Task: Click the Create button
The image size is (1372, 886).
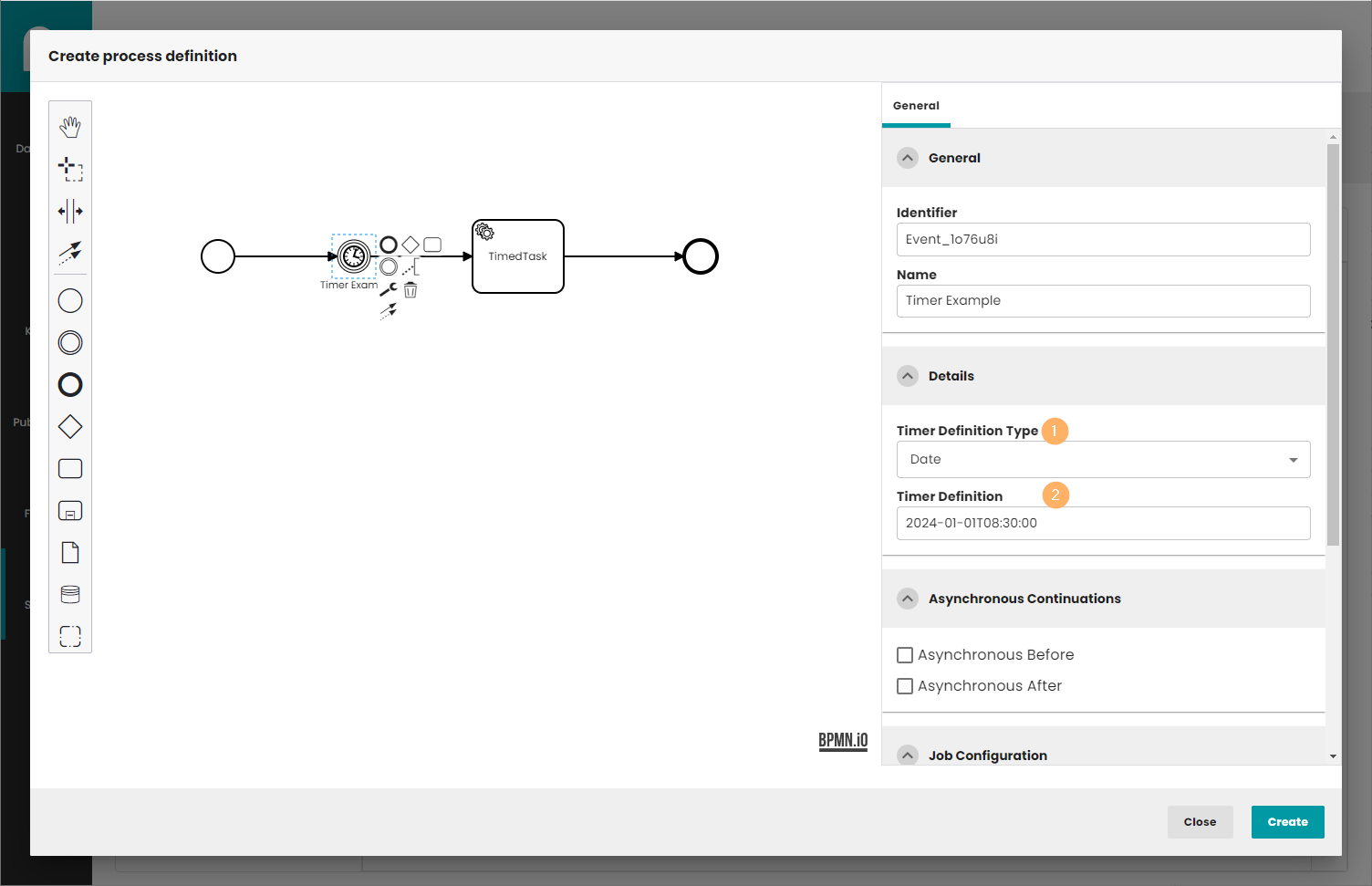Action: [1287, 822]
